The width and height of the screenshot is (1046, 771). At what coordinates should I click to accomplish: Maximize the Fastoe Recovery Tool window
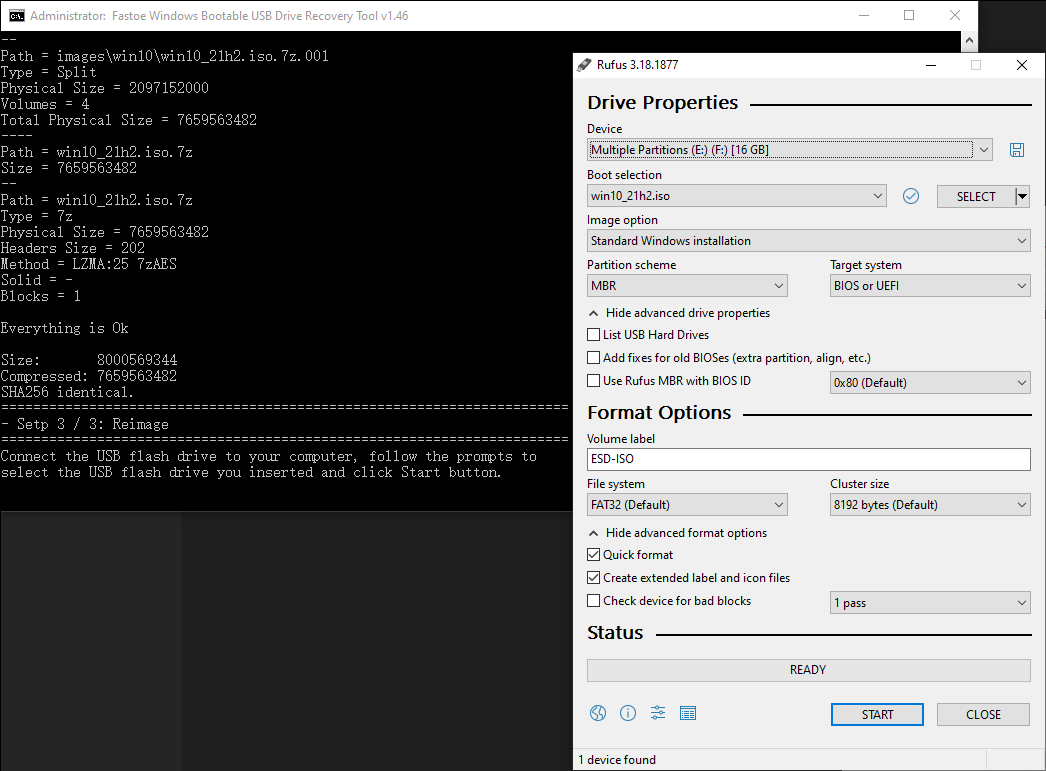909,15
